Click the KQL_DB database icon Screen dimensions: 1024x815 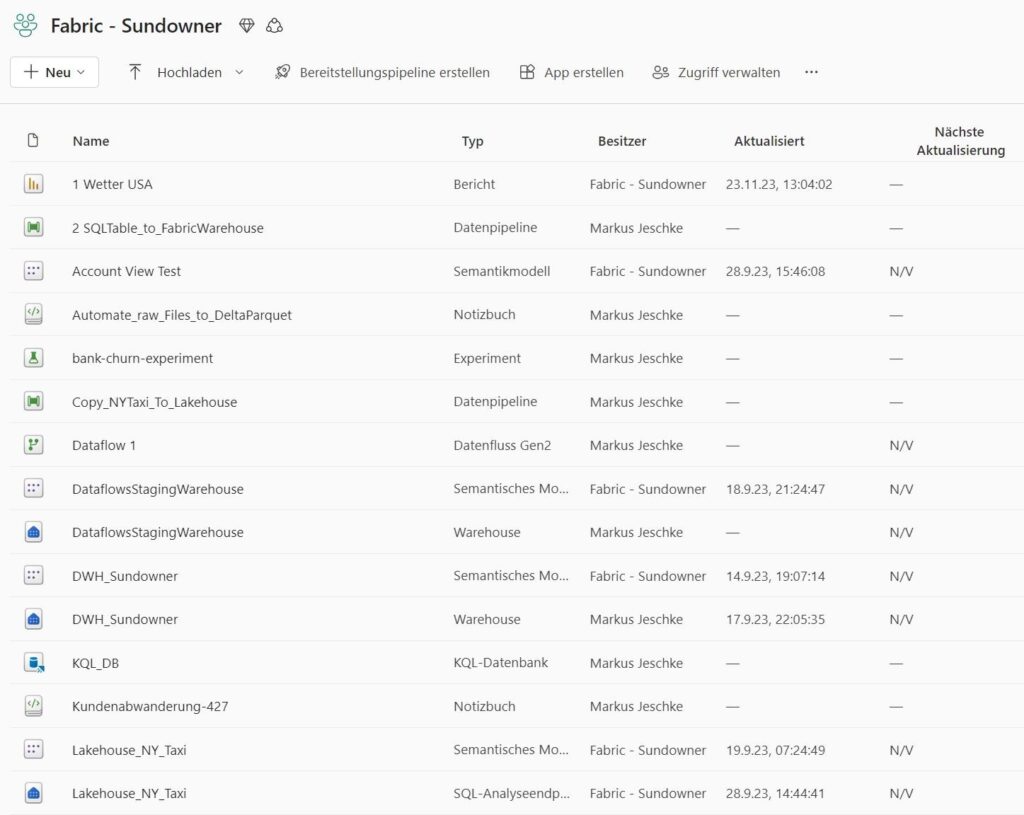click(x=34, y=663)
